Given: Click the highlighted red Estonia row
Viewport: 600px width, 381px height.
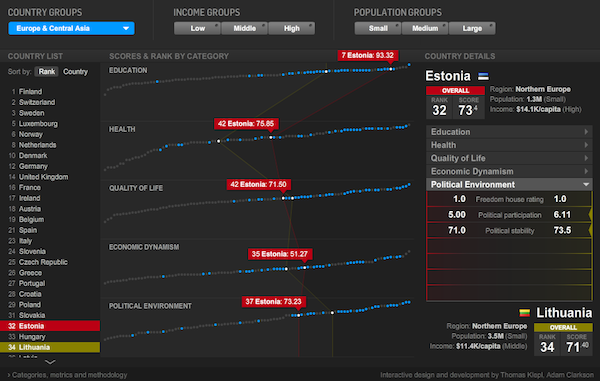Looking at the screenshot, I should click(50, 326).
